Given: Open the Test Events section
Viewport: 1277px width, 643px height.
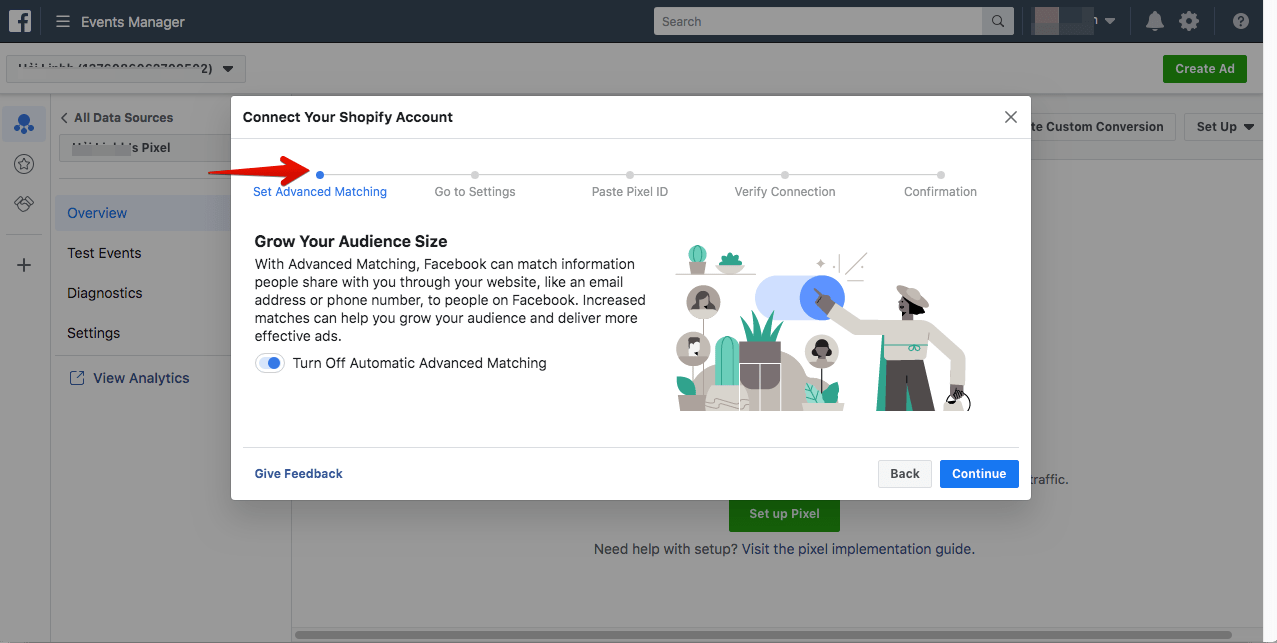Looking at the screenshot, I should (104, 253).
